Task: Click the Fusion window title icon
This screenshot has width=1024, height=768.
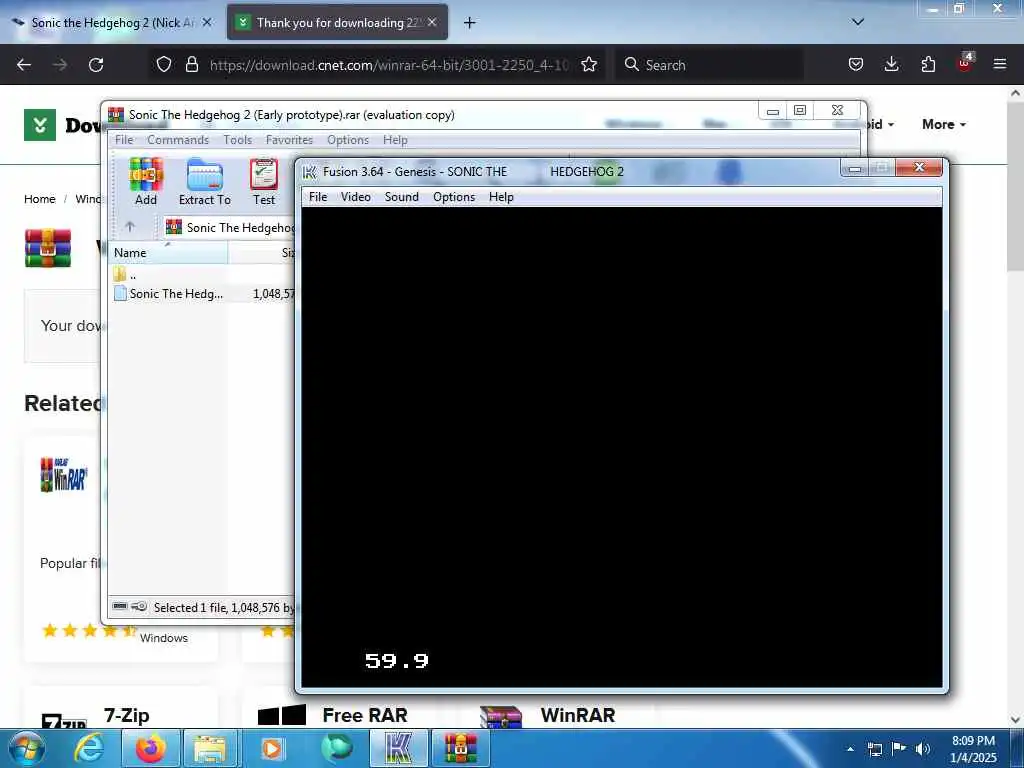Action: [310, 172]
